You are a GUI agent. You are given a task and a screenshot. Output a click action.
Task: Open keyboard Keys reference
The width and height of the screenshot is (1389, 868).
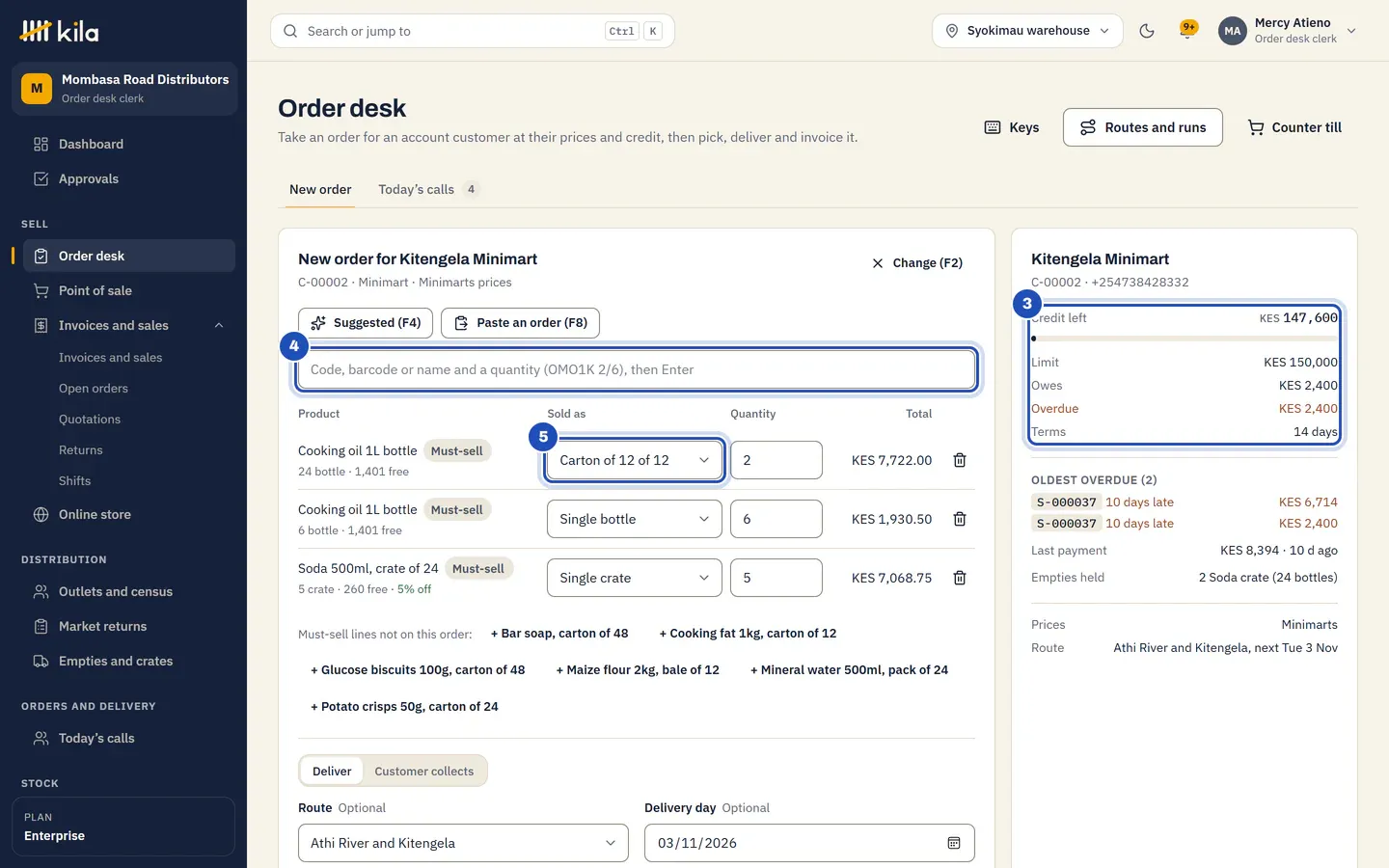1012,127
